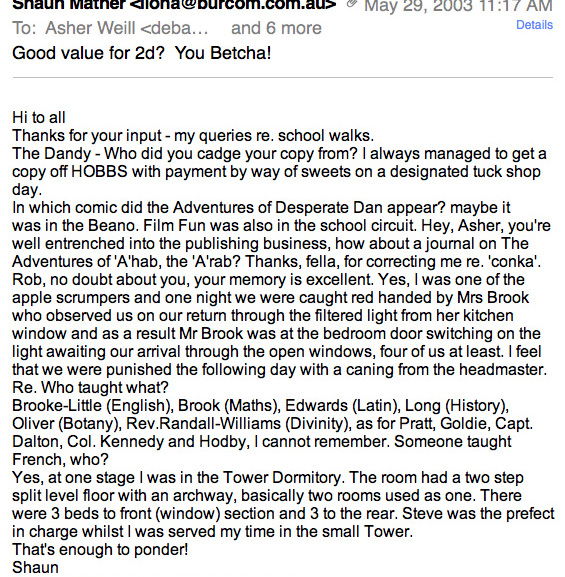The width and height of the screenshot is (565, 577).
Task: Click the word HOBBS in the message
Action: [99, 171]
